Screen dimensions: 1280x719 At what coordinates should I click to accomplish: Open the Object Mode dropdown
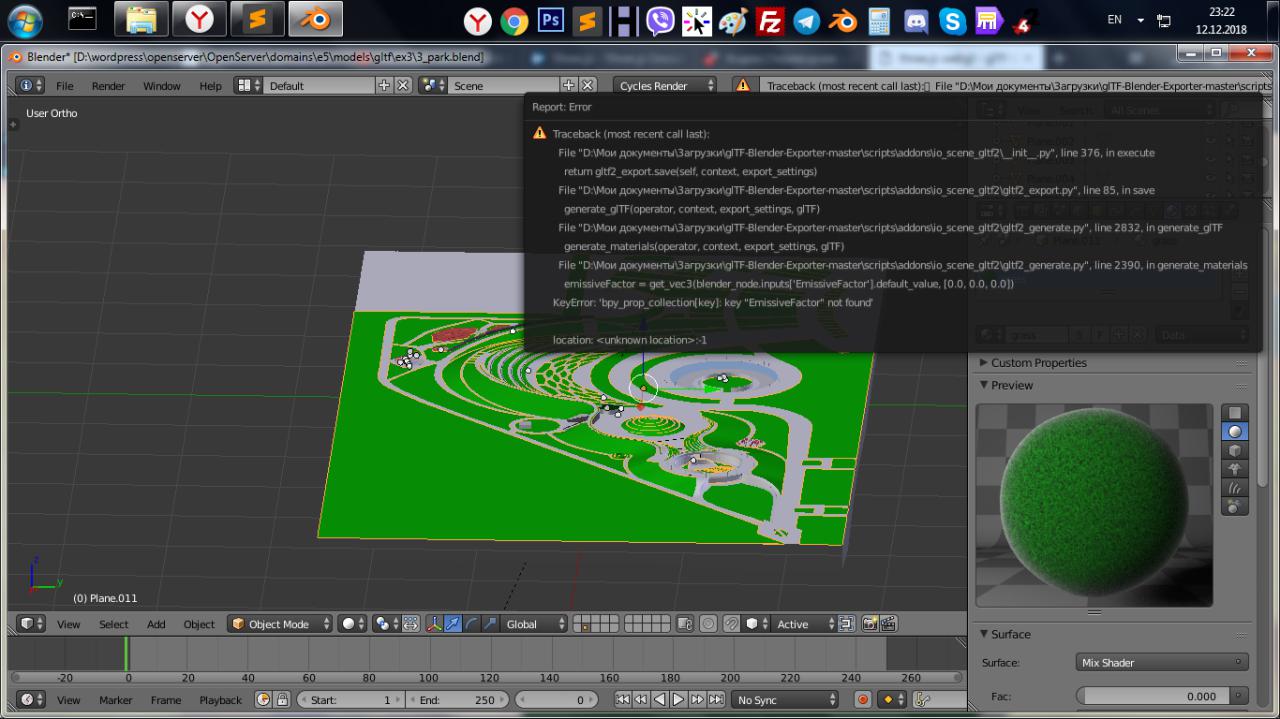pyautogui.click(x=280, y=624)
